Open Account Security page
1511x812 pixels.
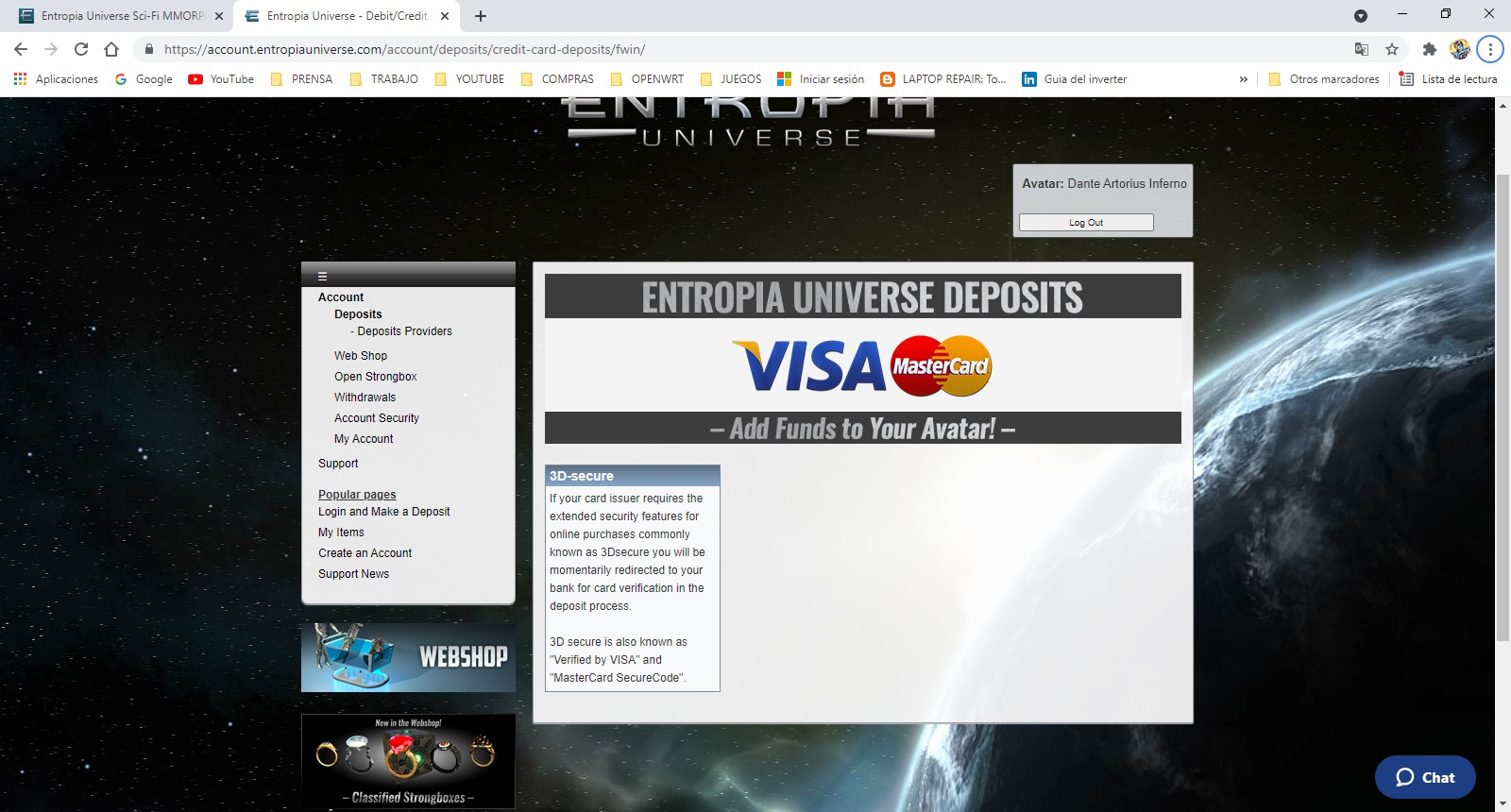[x=376, y=418]
